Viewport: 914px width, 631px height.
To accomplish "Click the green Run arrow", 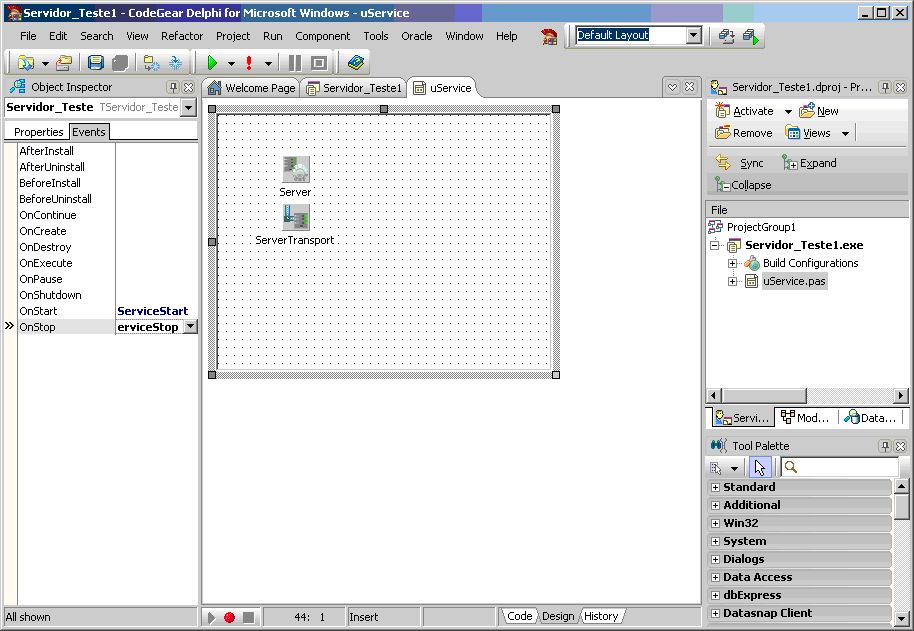I will 212,63.
